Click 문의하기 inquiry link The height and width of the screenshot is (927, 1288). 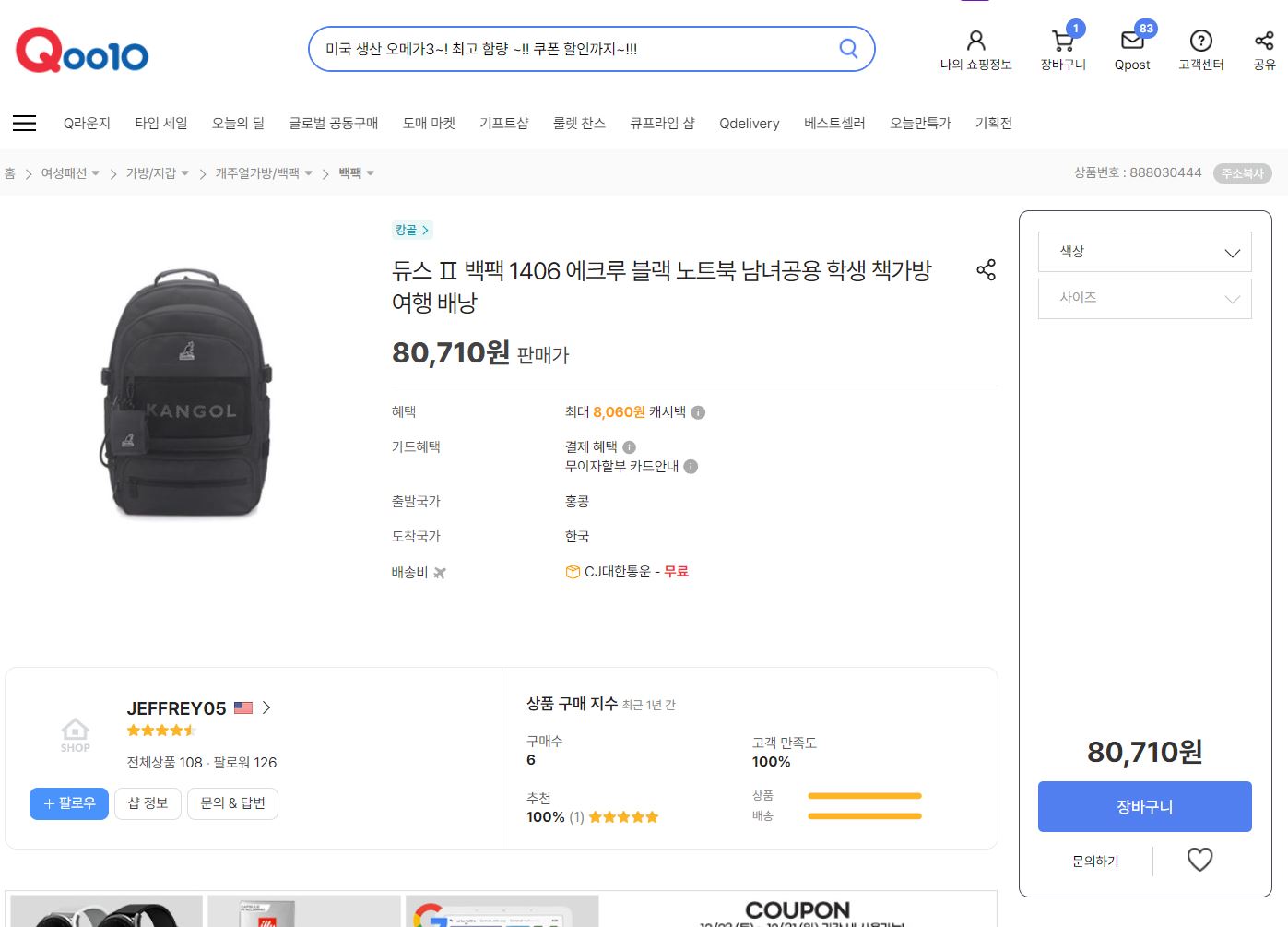(1095, 861)
